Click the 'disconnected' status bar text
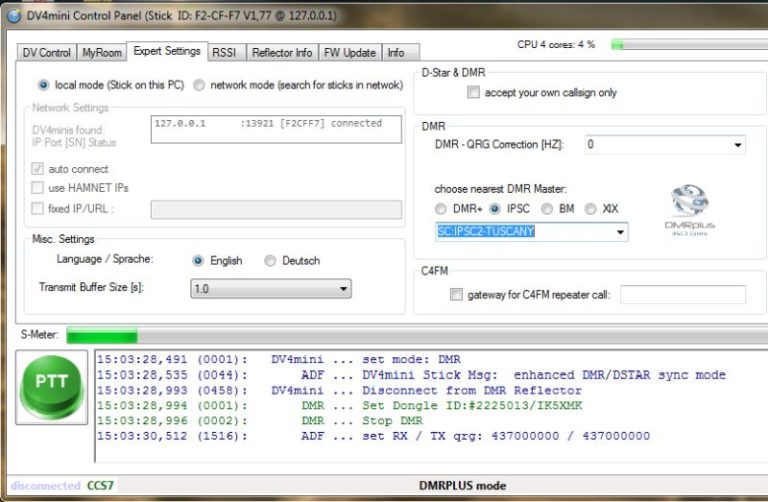768x502 pixels. tap(46, 485)
